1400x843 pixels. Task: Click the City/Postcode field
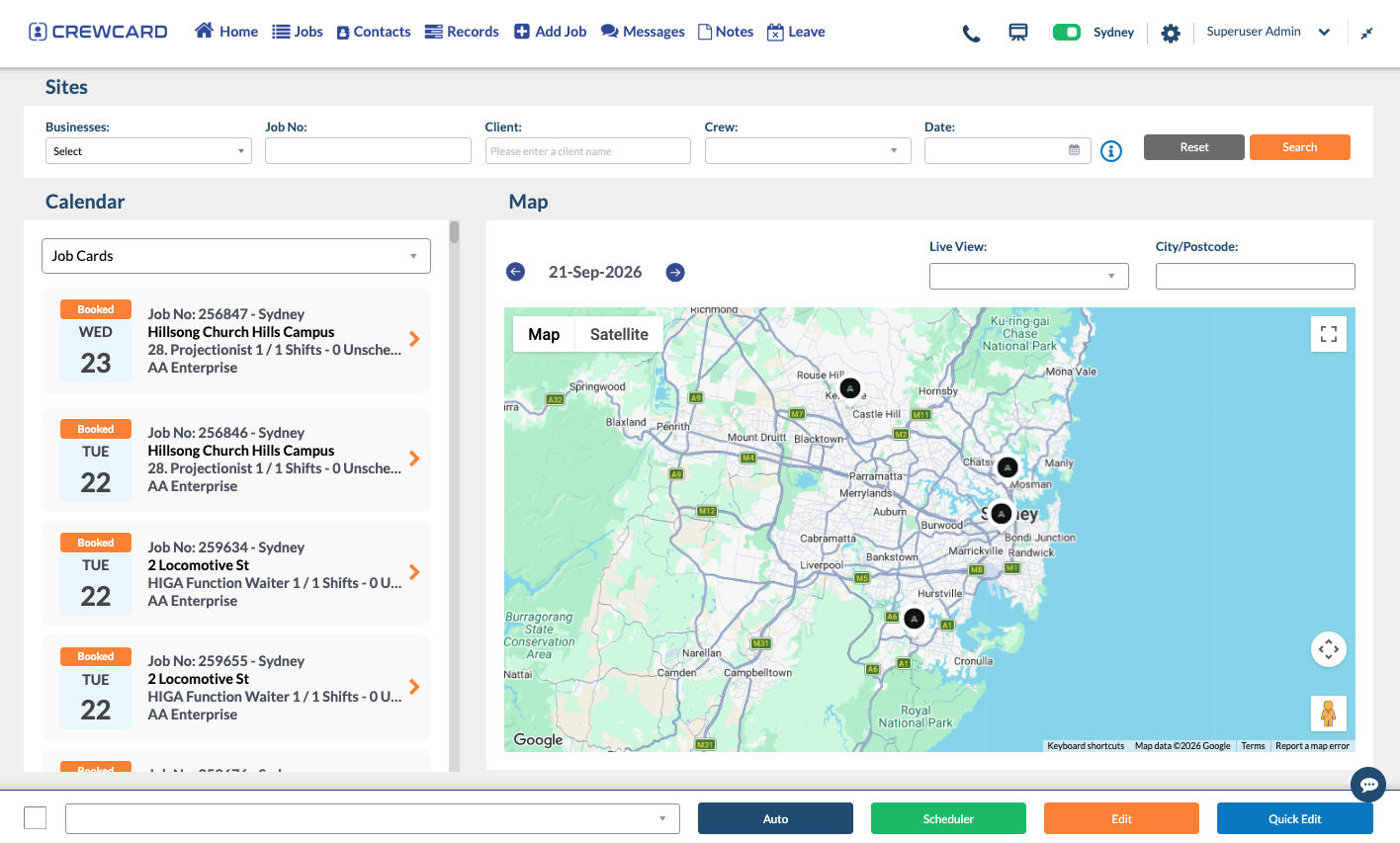click(1256, 276)
